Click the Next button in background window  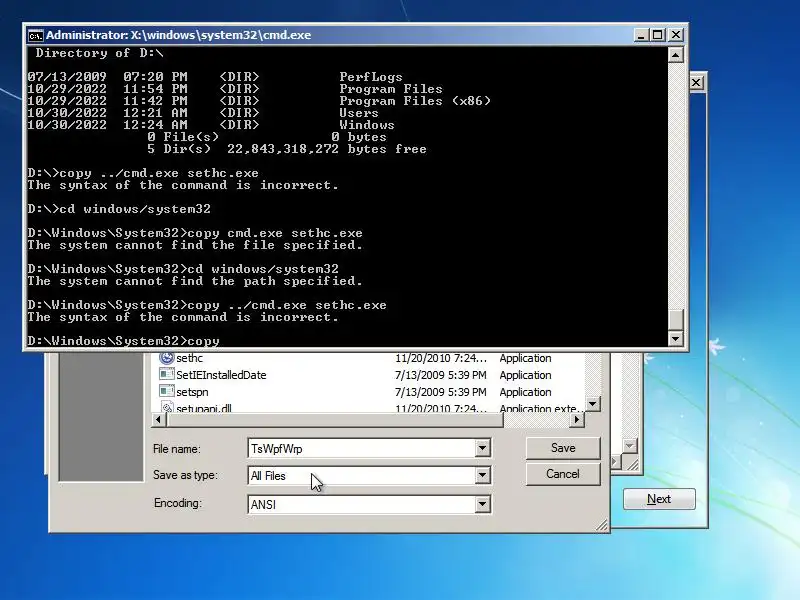pyautogui.click(x=659, y=499)
